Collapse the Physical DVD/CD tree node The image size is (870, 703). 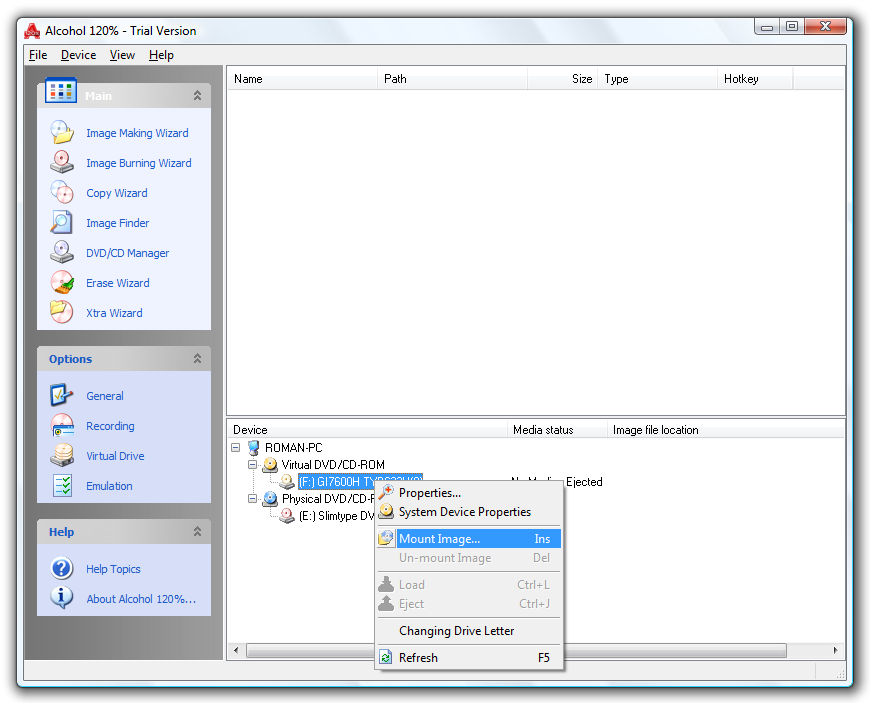coord(252,499)
